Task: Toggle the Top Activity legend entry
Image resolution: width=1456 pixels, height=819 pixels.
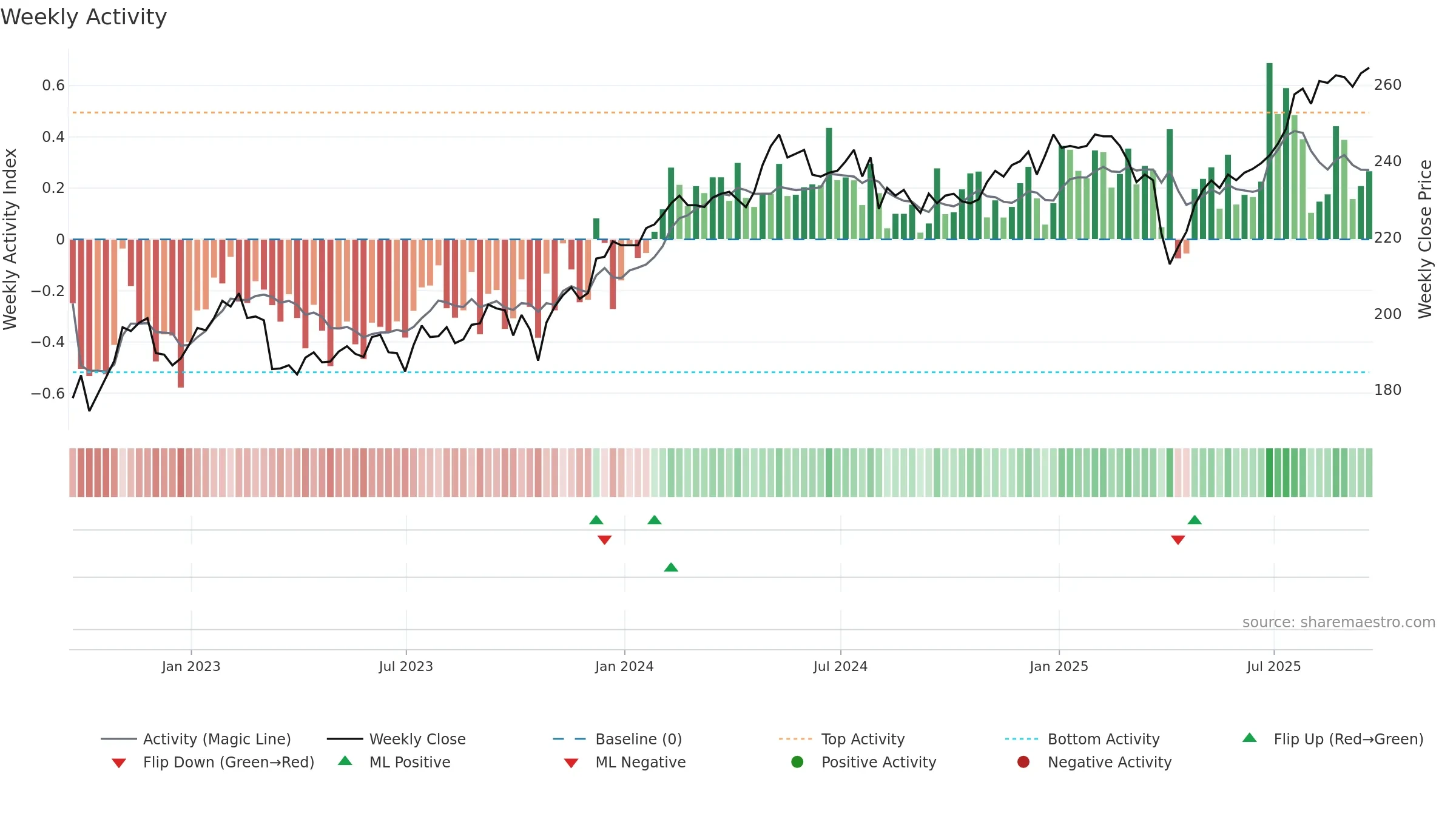Action: point(841,739)
